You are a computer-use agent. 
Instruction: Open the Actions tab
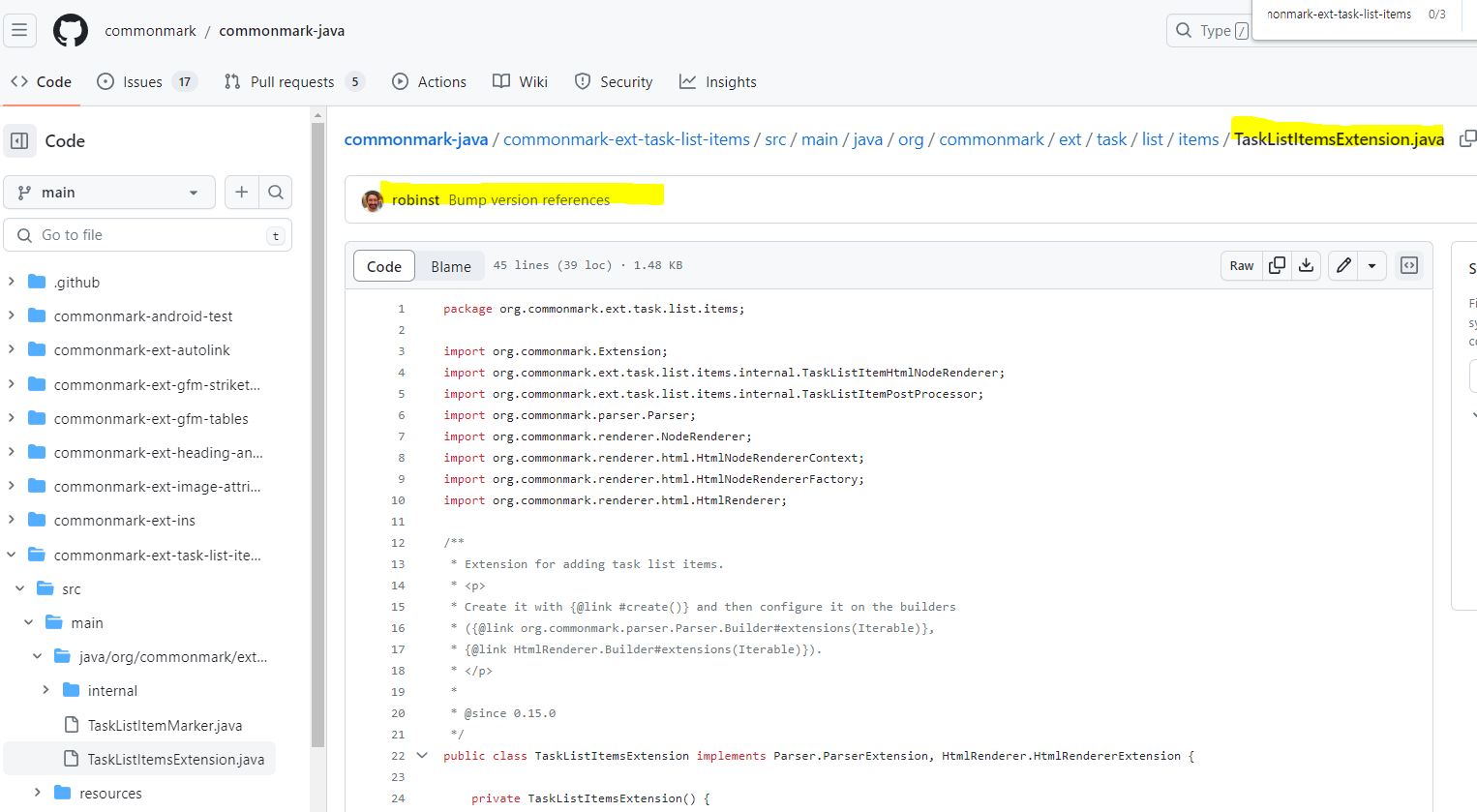point(429,82)
